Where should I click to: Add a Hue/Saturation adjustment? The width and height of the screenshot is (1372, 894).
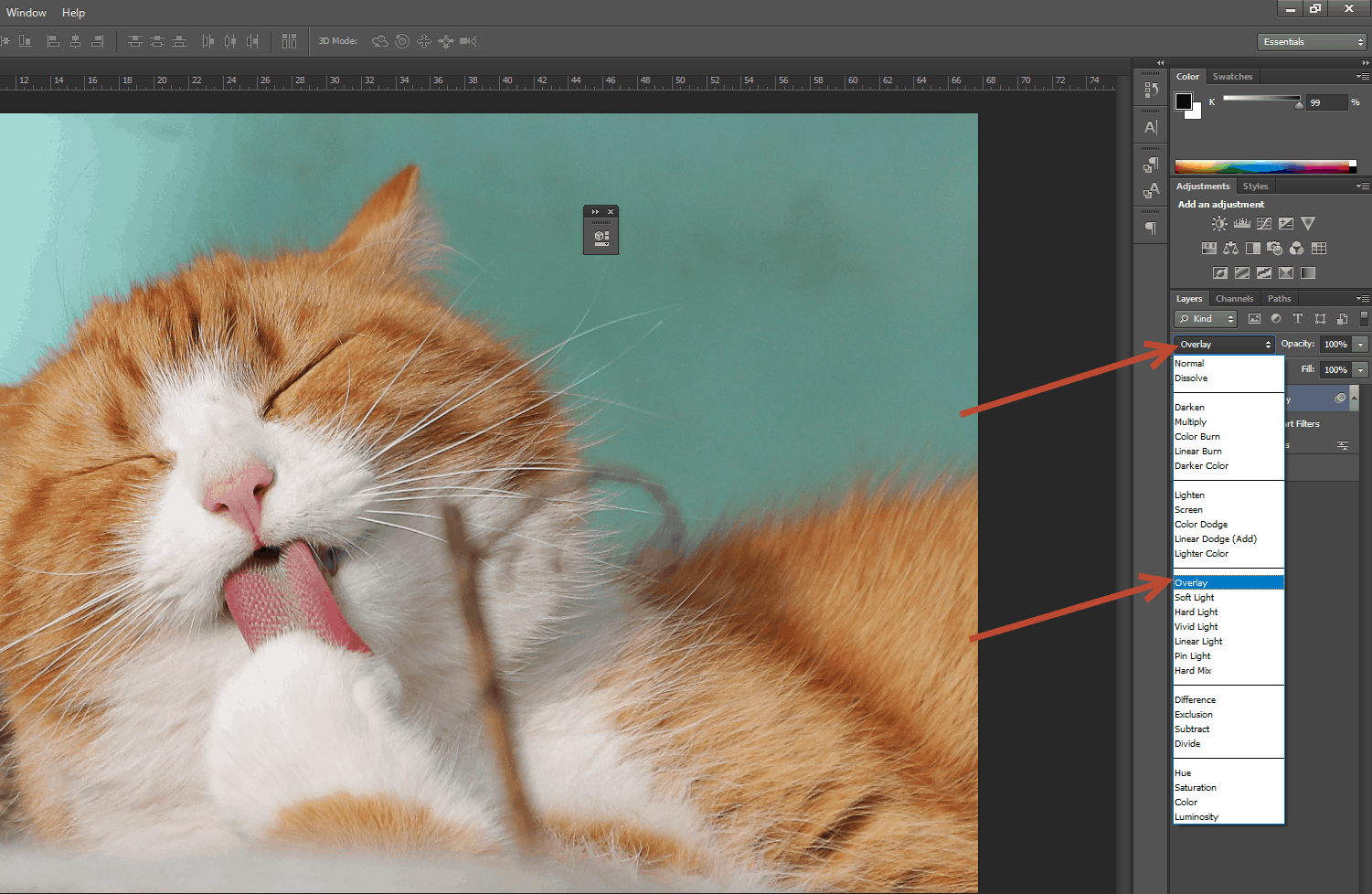1208,248
